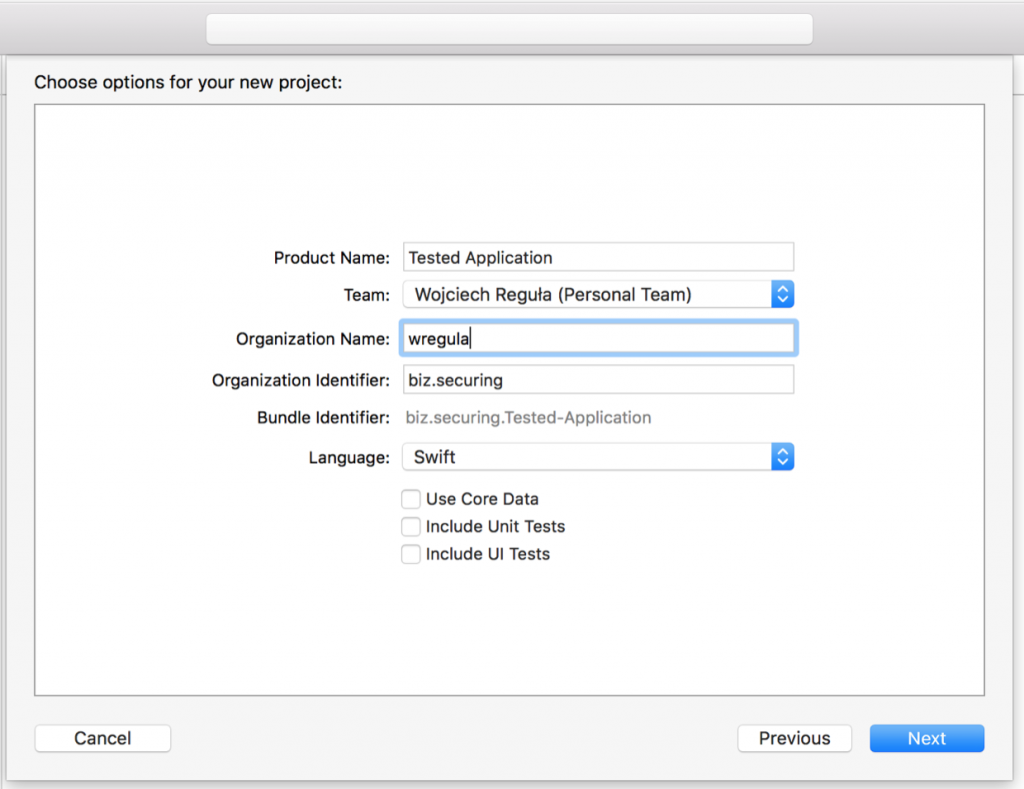Click the Bundle Identifier value biz.securing.Tested-Application
Image resolution: width=1024 pixels, height=789 pixels.
pos(528,417)
